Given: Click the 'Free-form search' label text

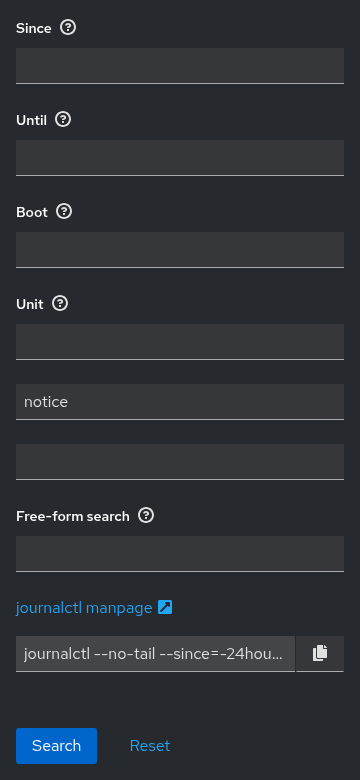Looking at the screenshot, I should pos(73,516).
